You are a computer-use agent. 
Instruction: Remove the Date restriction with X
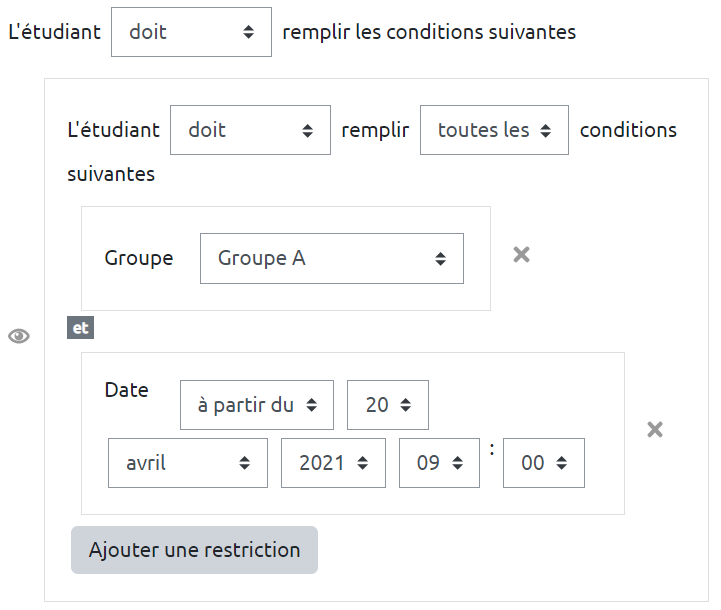click(x=655, y=430)
